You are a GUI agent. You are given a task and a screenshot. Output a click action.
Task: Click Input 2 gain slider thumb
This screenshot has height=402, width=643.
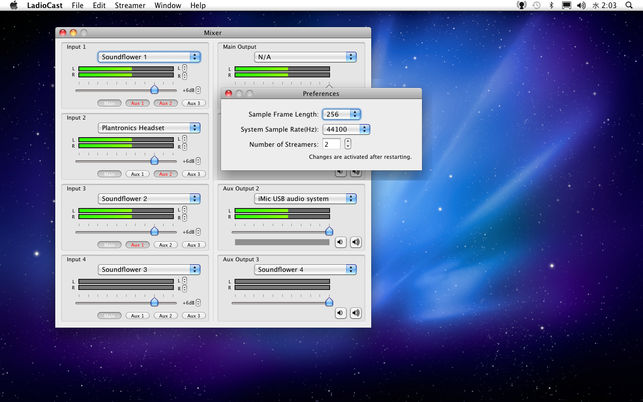(154, 160)
